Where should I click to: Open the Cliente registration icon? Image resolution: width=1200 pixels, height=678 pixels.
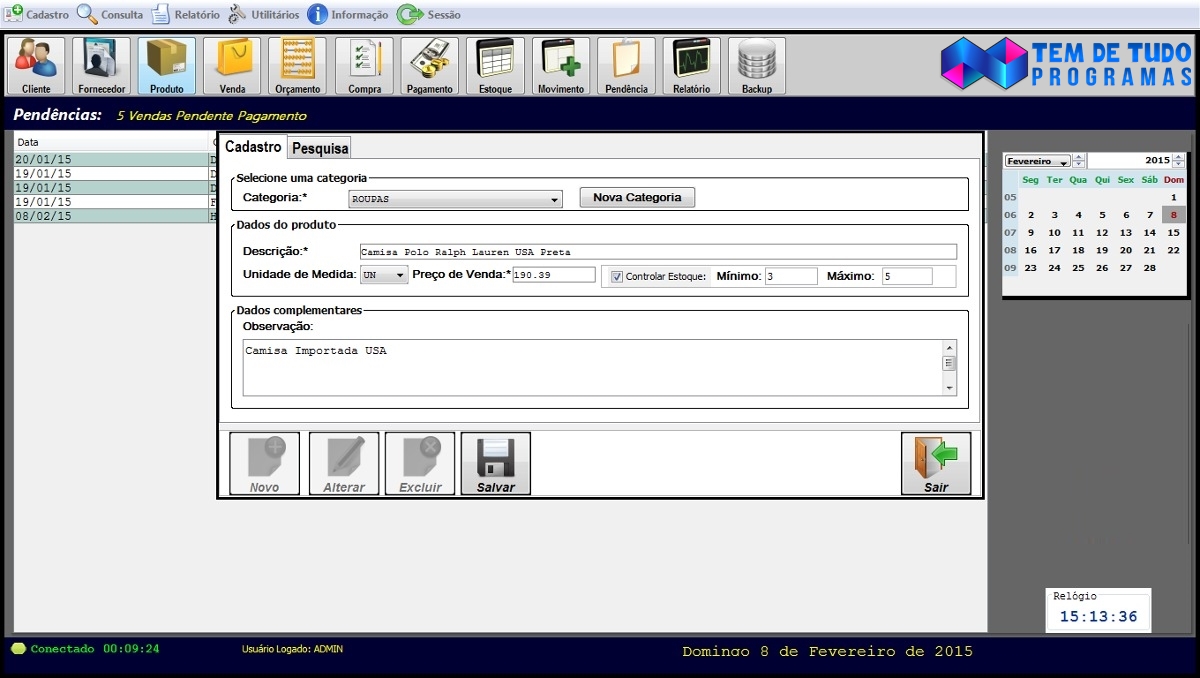tap(36, 66)
